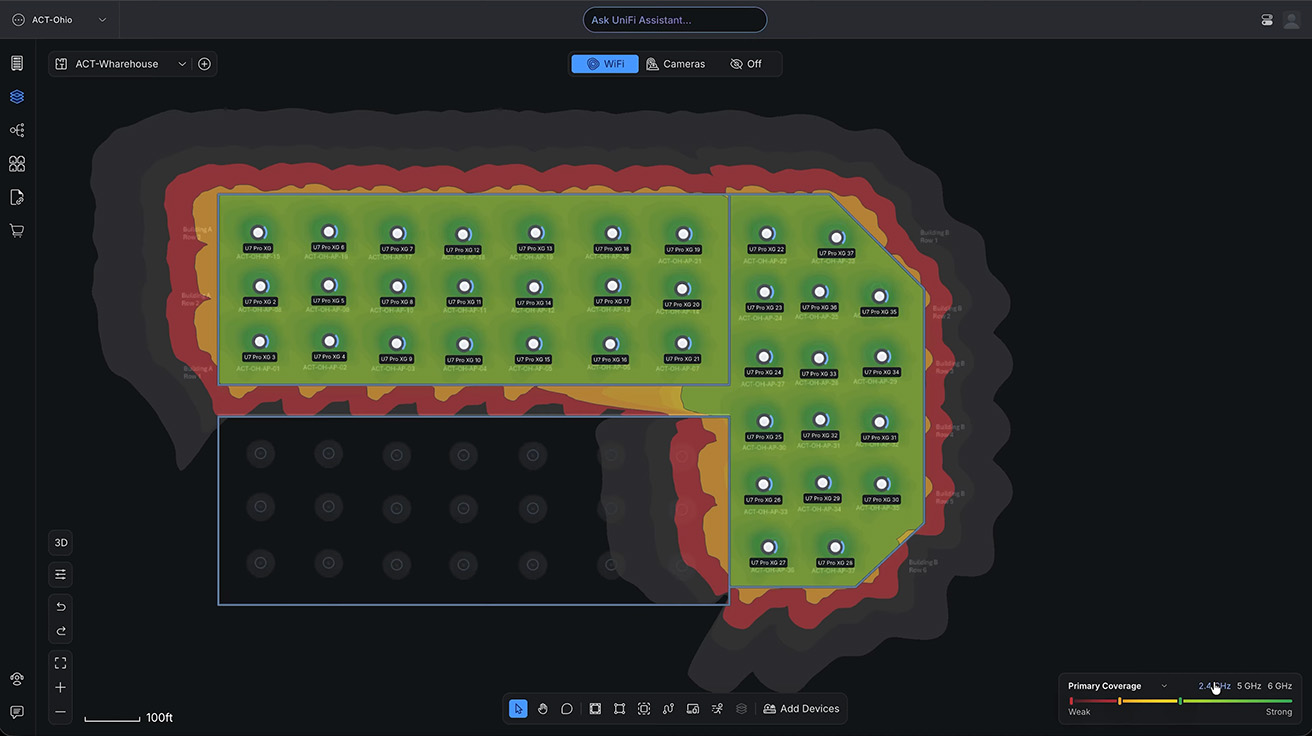The height and width of the screenshot is (736, 1312).
Task: Select the comment bubble tool
Action: [566, 709]
